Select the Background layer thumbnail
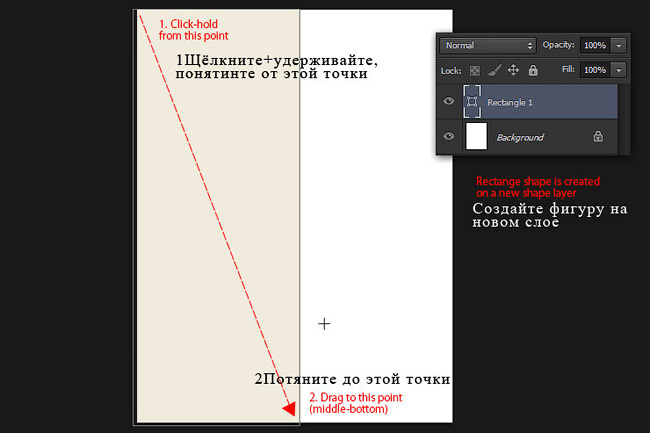The height and width of the screenshot is (433, 650). click(476, 136)
